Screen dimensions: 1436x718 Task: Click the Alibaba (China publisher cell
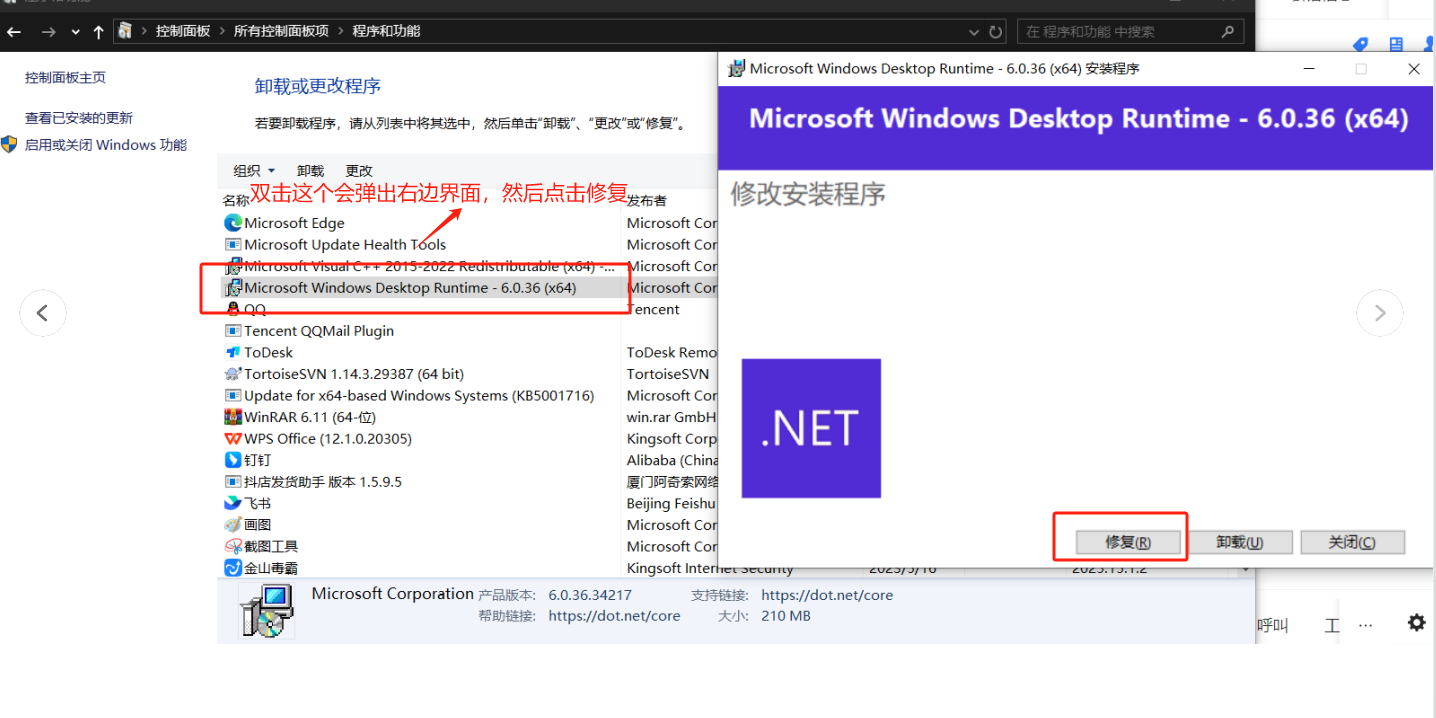point(672,460)
